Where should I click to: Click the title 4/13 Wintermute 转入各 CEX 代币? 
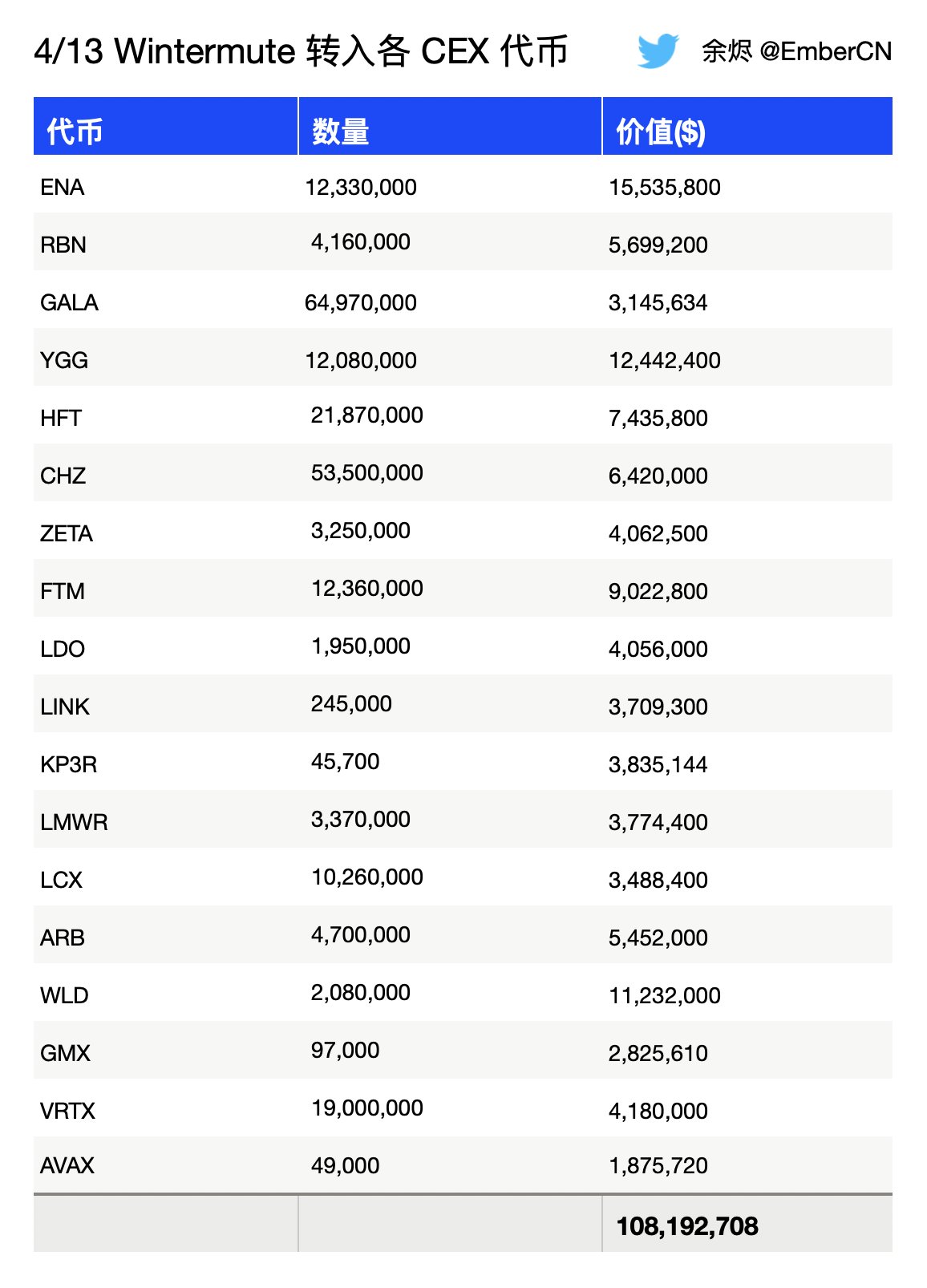(302, 51)
